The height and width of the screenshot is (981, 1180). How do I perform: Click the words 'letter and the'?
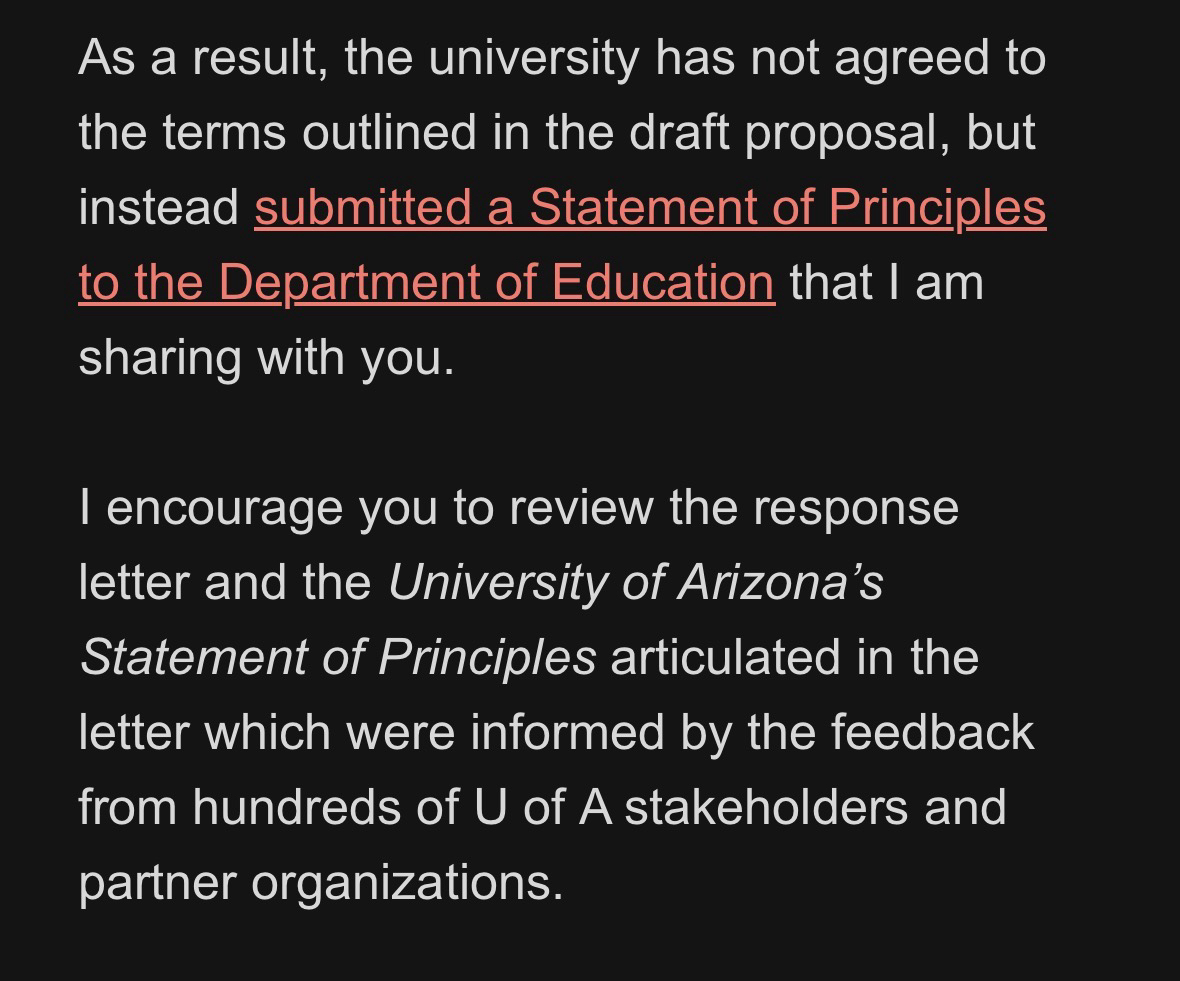[x=225, y=582]
